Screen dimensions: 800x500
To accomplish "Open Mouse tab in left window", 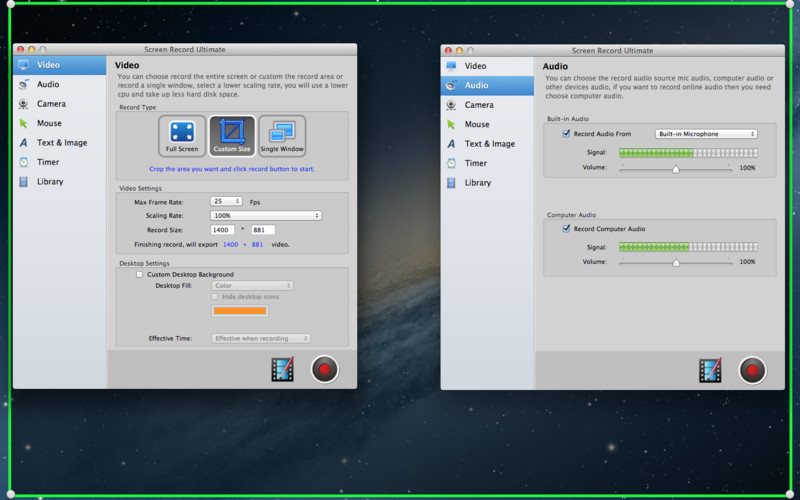I will (60, 123).
